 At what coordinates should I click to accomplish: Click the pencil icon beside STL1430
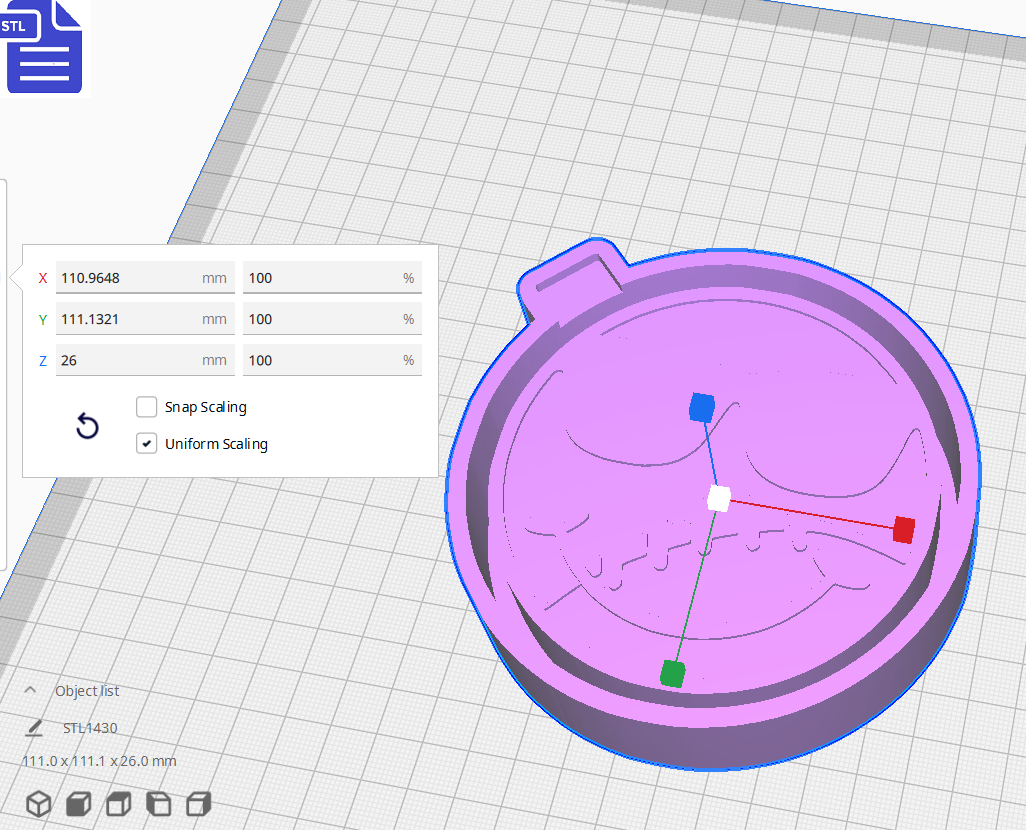(33, 728)
